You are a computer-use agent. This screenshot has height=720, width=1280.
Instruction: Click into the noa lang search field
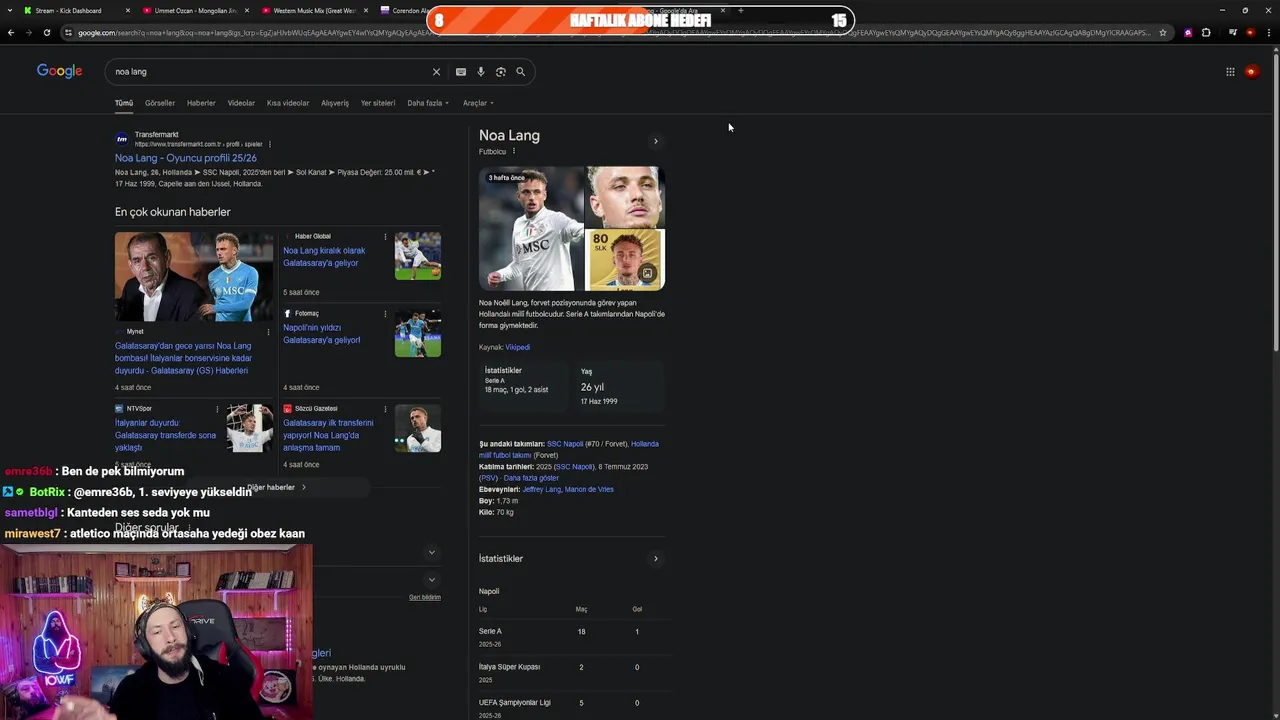point(270,72)
